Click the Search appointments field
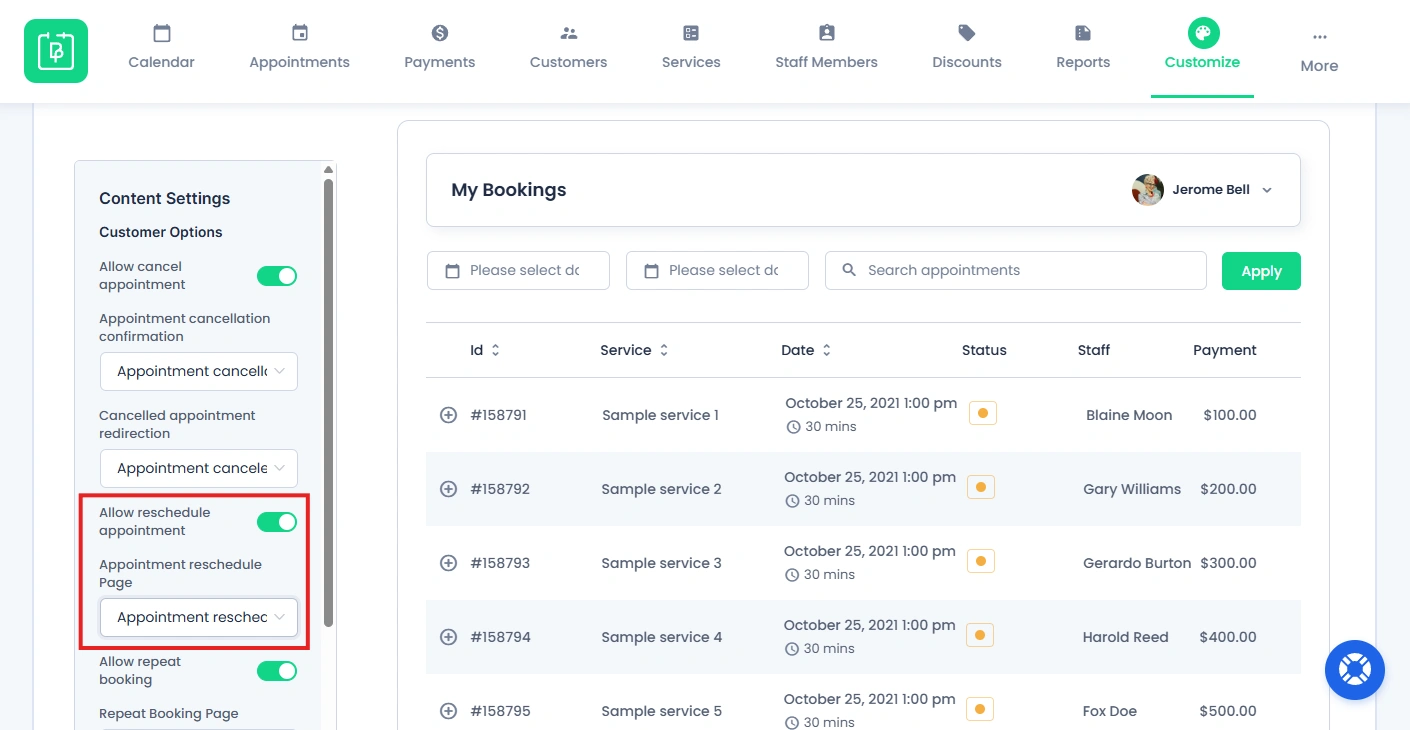1410x730 pixels. (x=1016, y=270)
